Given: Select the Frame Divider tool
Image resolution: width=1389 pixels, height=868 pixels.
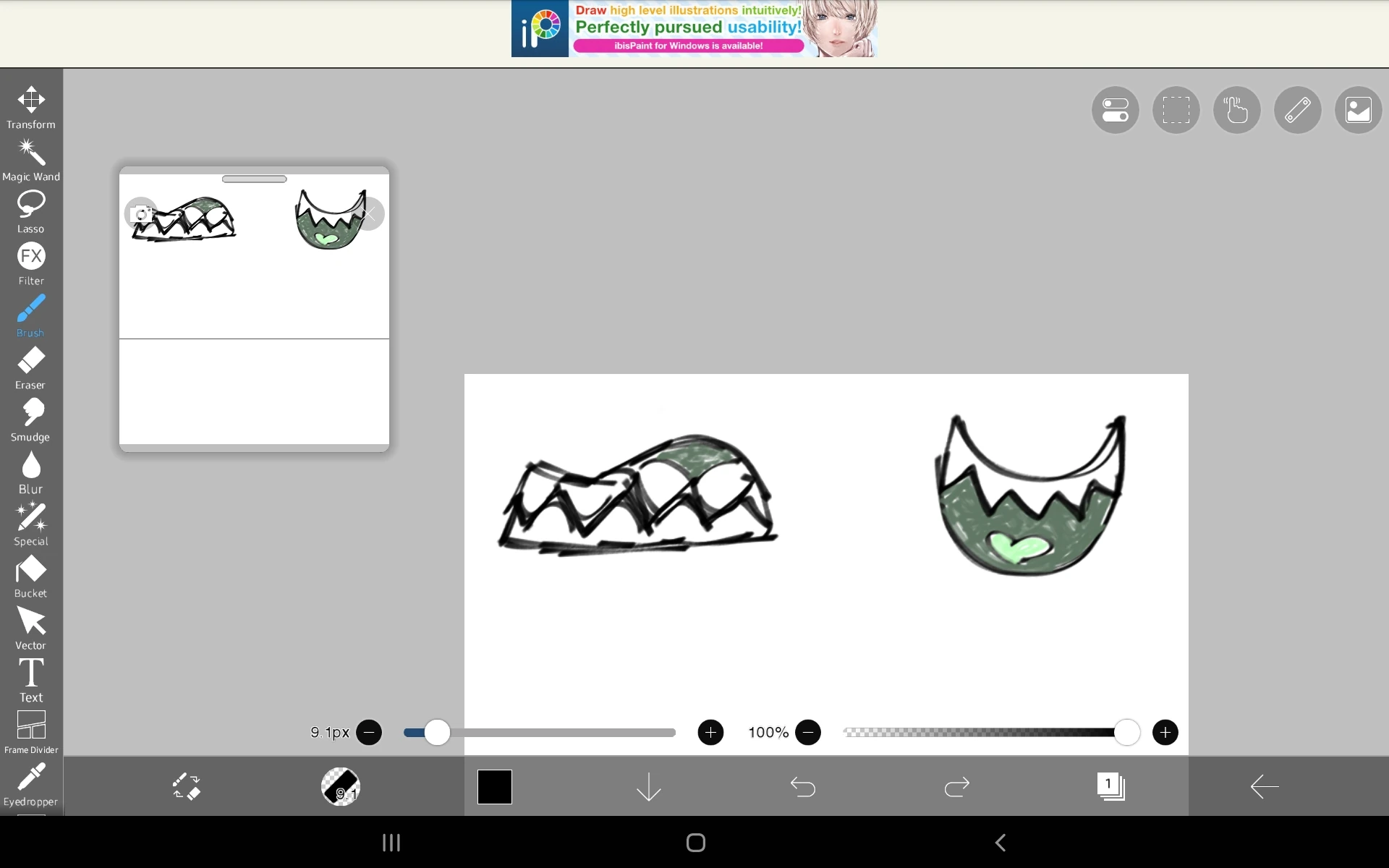Looking at the screenshot, I should [31, 732].
